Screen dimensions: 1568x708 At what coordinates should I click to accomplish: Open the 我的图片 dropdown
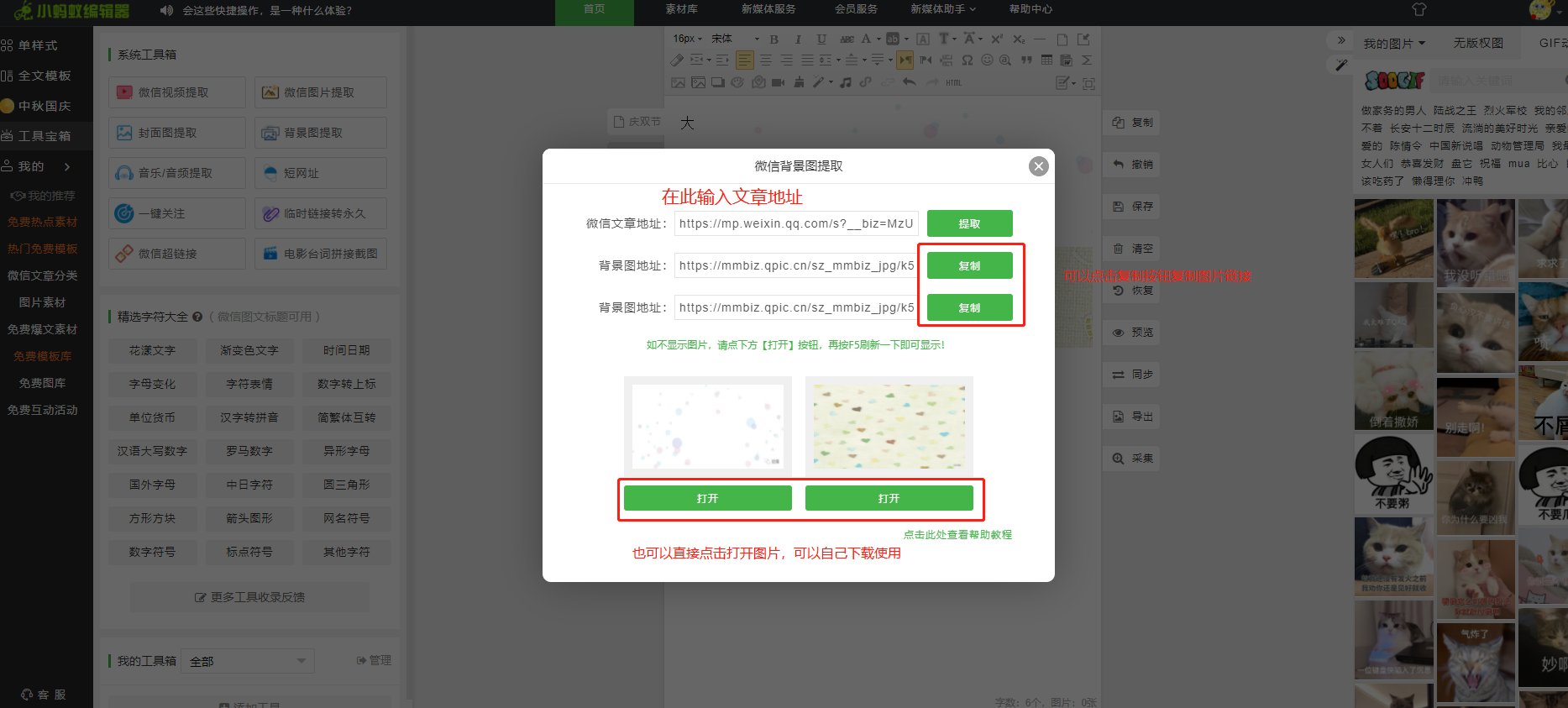point(1394,43)
